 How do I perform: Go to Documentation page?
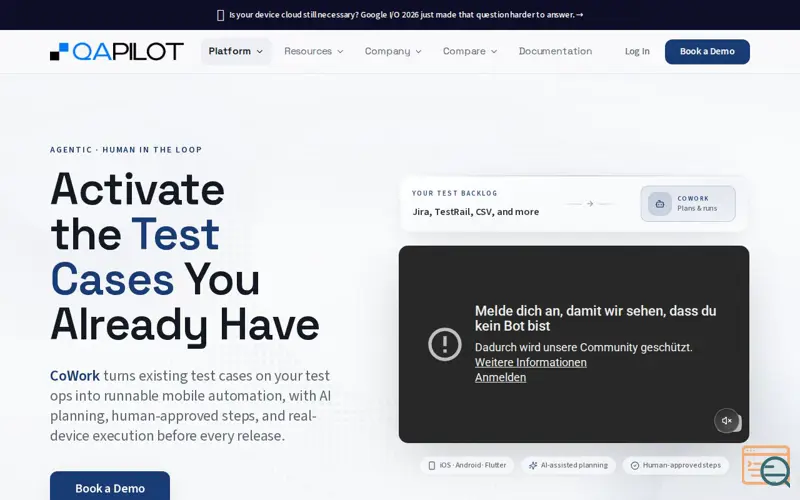[x=555, y=52]
